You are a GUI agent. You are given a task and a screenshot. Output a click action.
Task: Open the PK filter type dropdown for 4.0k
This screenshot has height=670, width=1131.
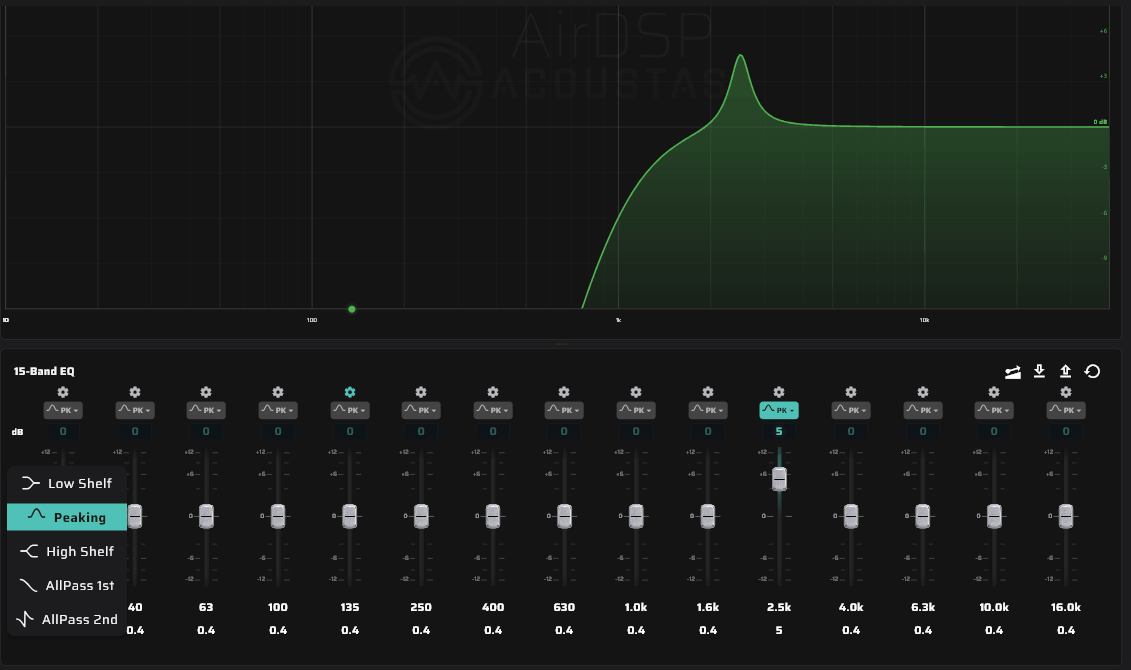(x=851, y=410)
